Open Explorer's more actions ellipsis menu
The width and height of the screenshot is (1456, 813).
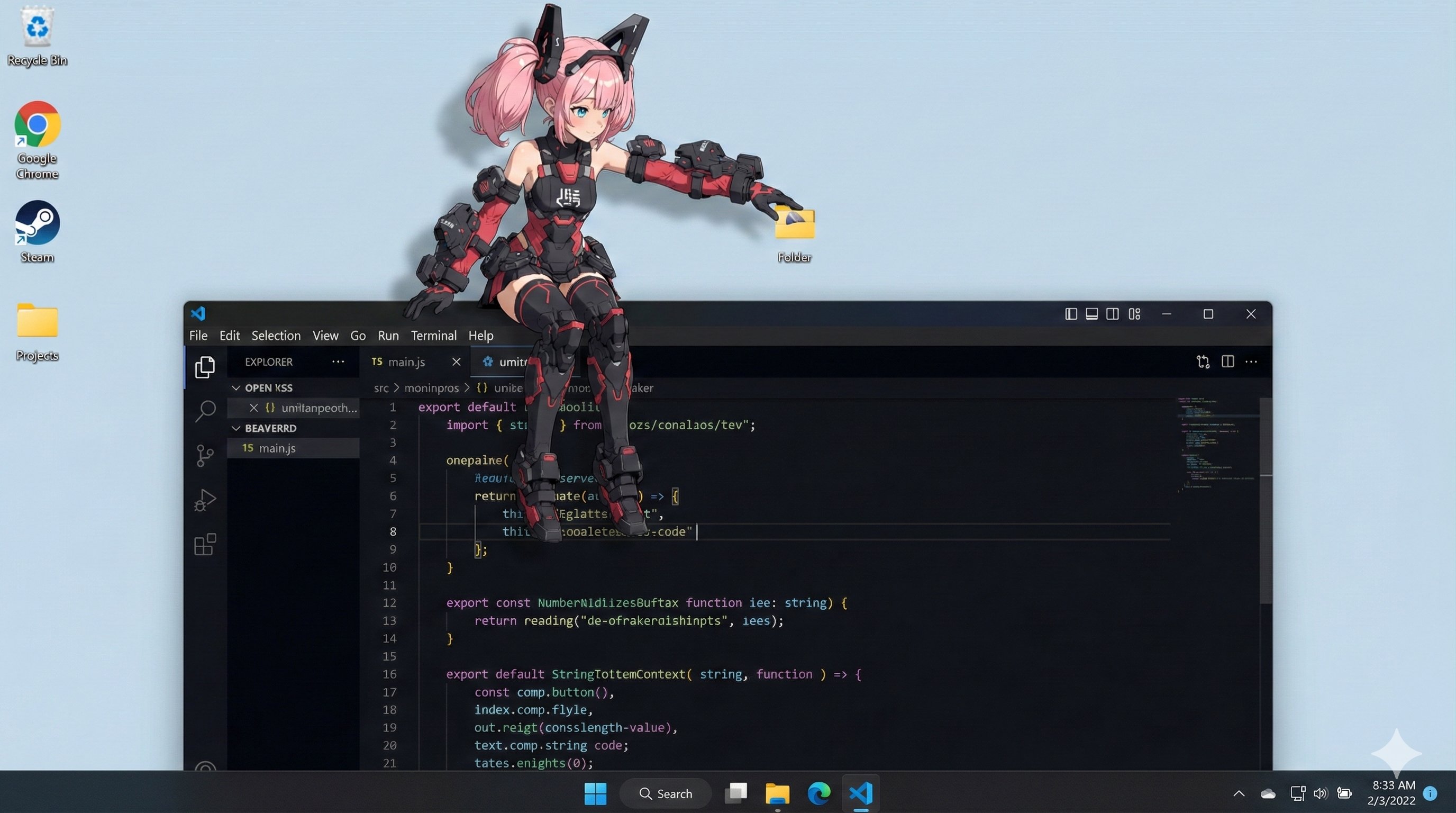[338, 362]
